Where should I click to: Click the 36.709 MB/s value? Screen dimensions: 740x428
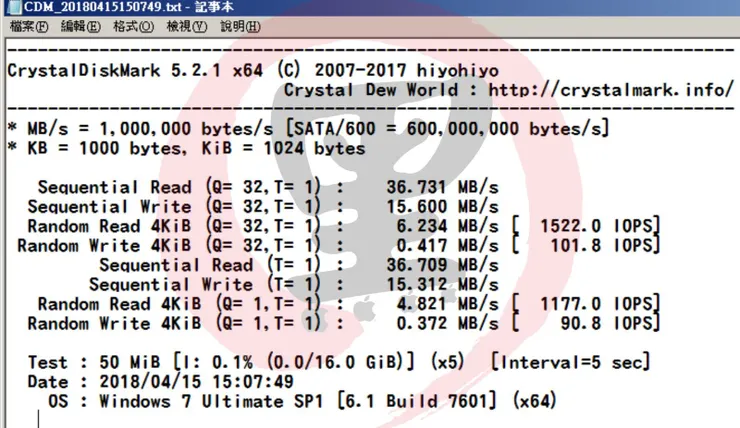[443, 265]
